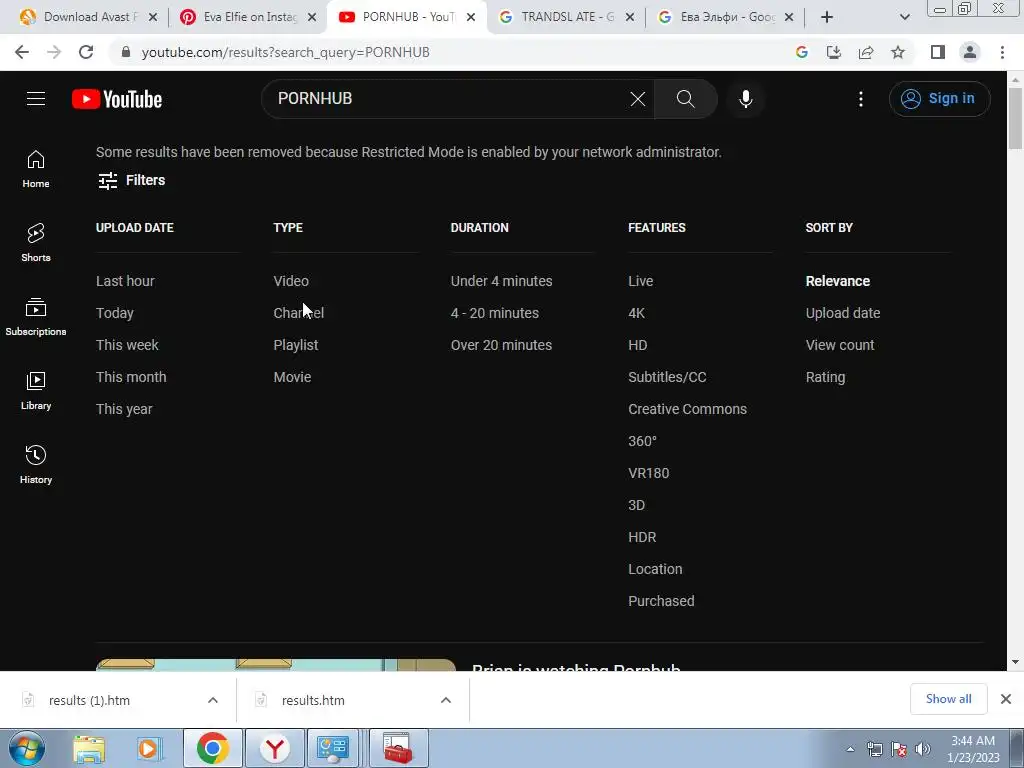
Task: Enable the Creative Commons feature filter
Action: [688, 409]
